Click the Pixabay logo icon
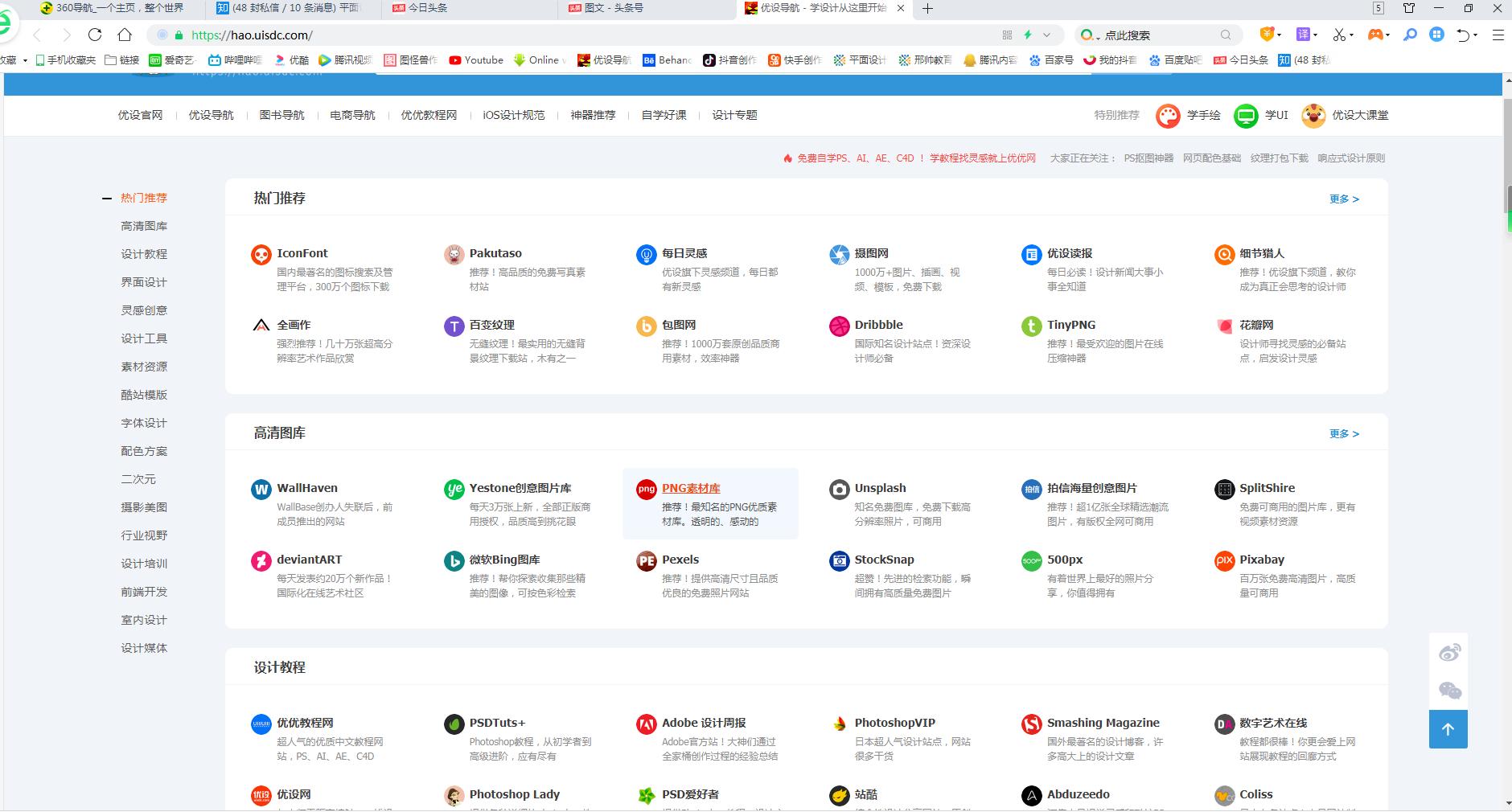Viewport: 1512px width, 812px height. (1223, 561)
